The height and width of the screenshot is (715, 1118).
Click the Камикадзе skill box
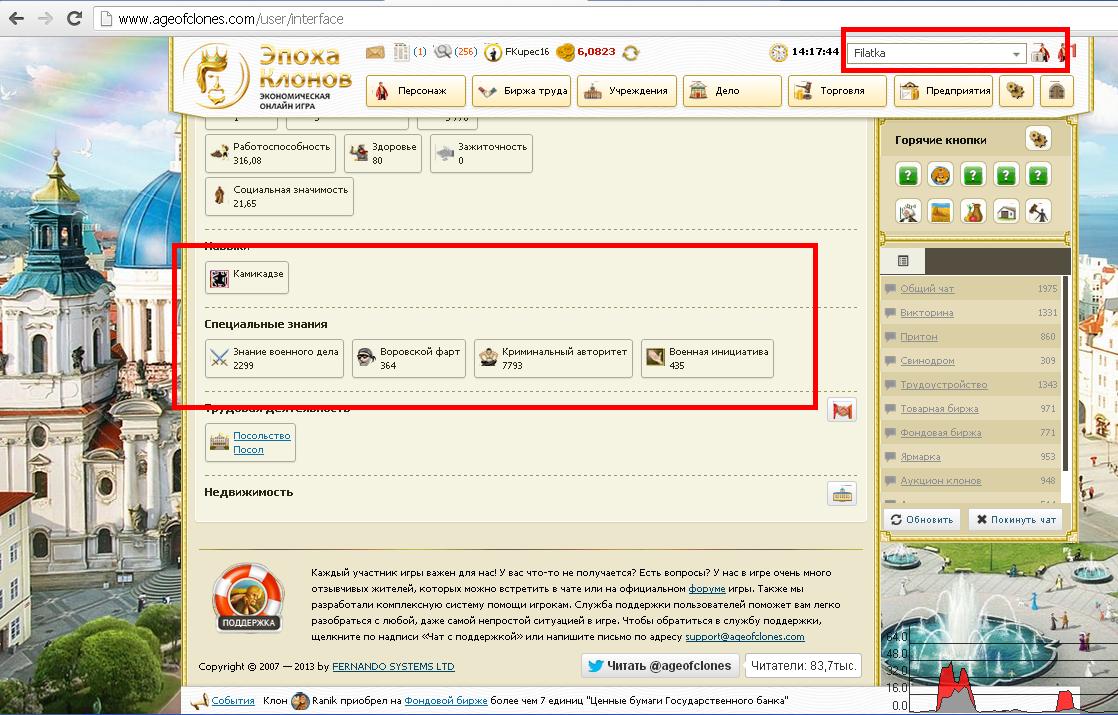point(247,277)
